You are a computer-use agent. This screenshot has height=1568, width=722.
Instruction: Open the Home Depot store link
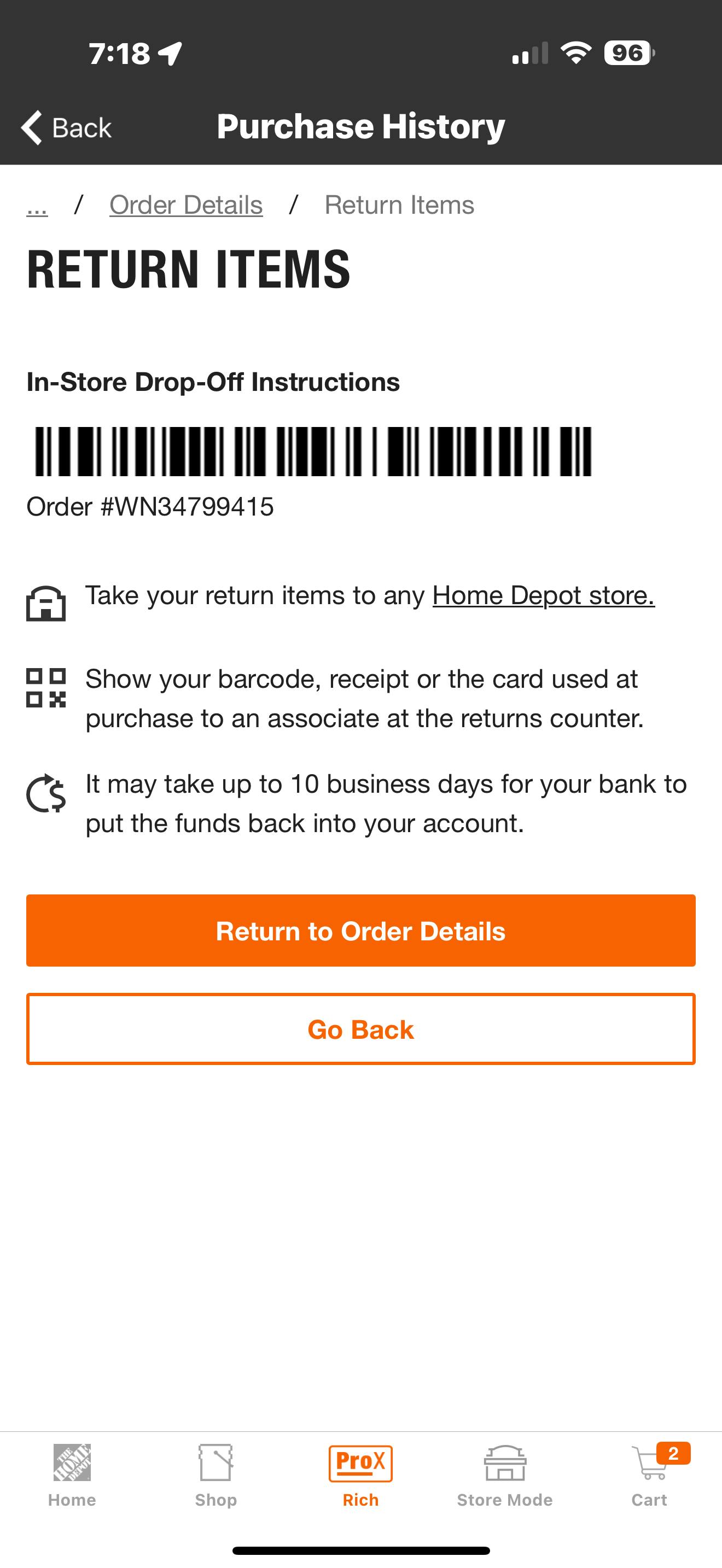(x=543, y=595)
